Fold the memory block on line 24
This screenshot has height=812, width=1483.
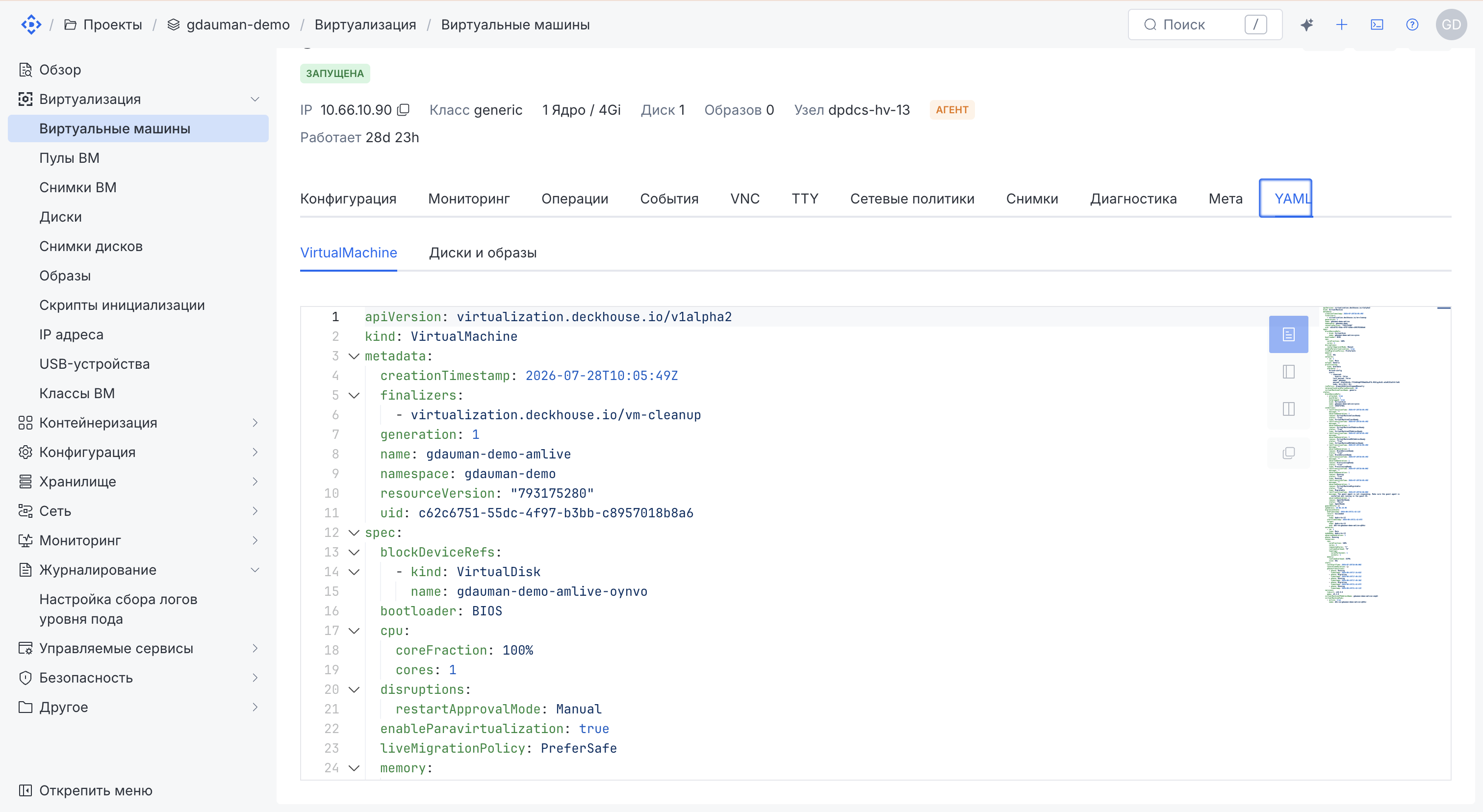click(354, 768)
